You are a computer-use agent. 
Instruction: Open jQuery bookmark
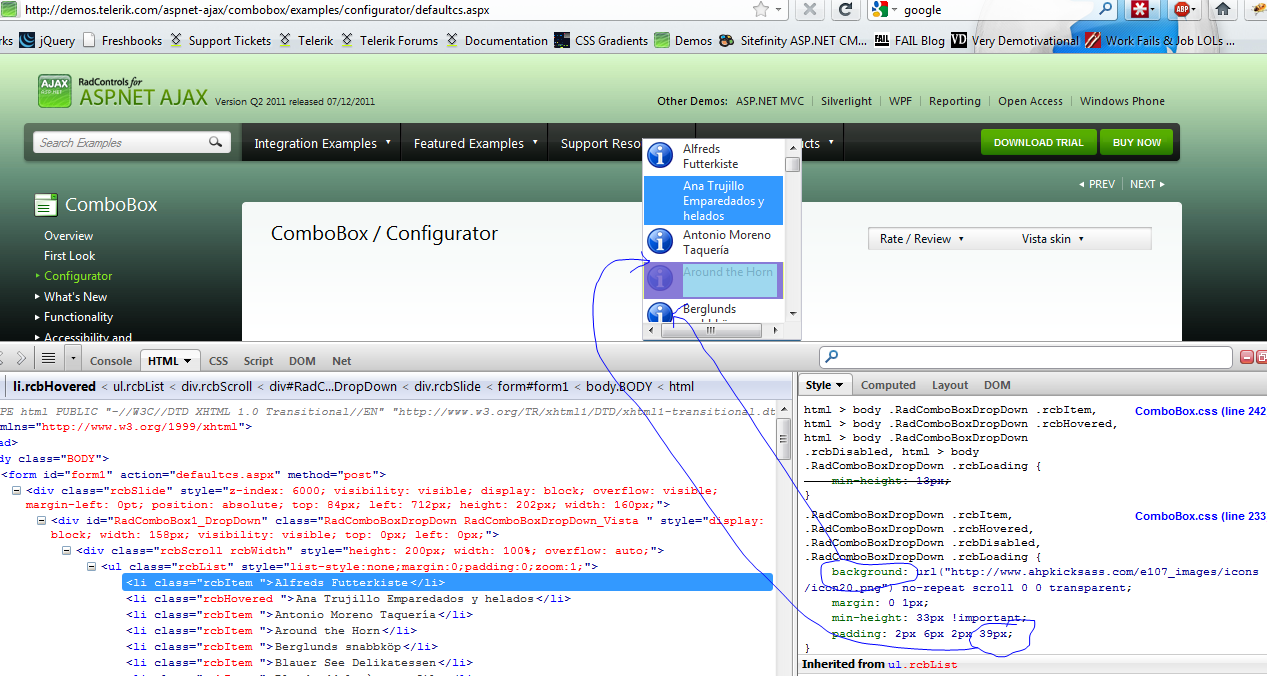[47, 40]
